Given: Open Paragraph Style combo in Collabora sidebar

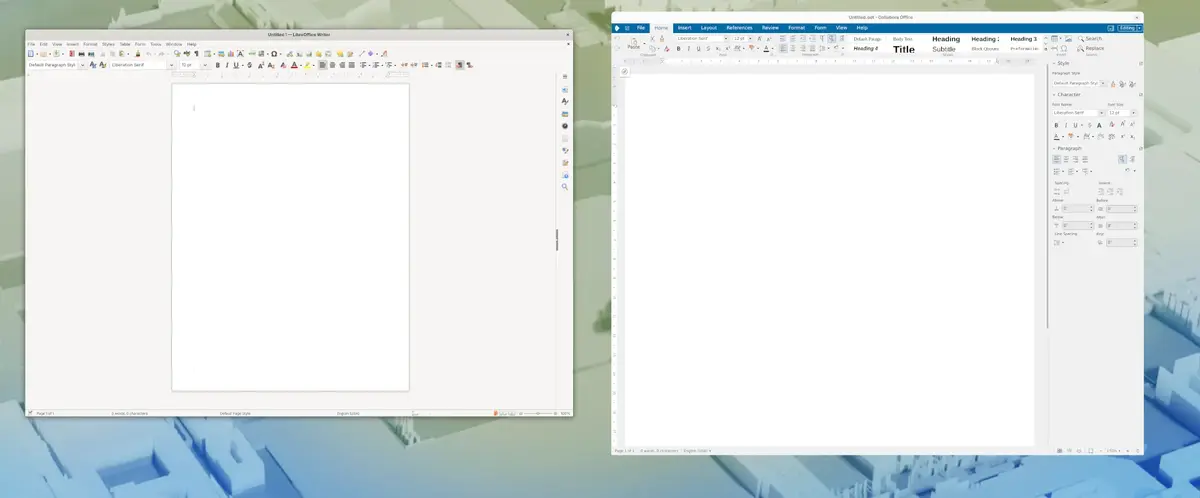Looking at the screenshot, I should (x=1078, y=83).
